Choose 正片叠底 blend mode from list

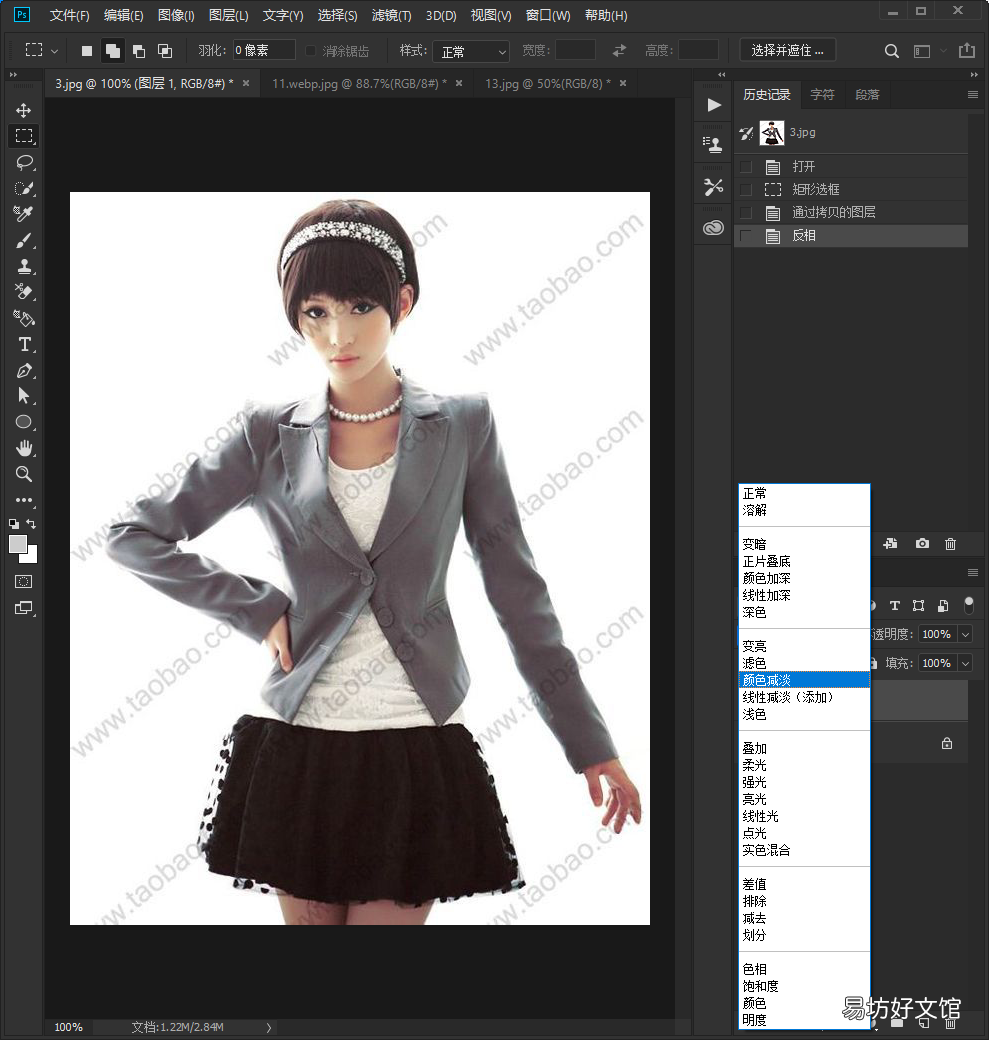click(x=766, y=561)
